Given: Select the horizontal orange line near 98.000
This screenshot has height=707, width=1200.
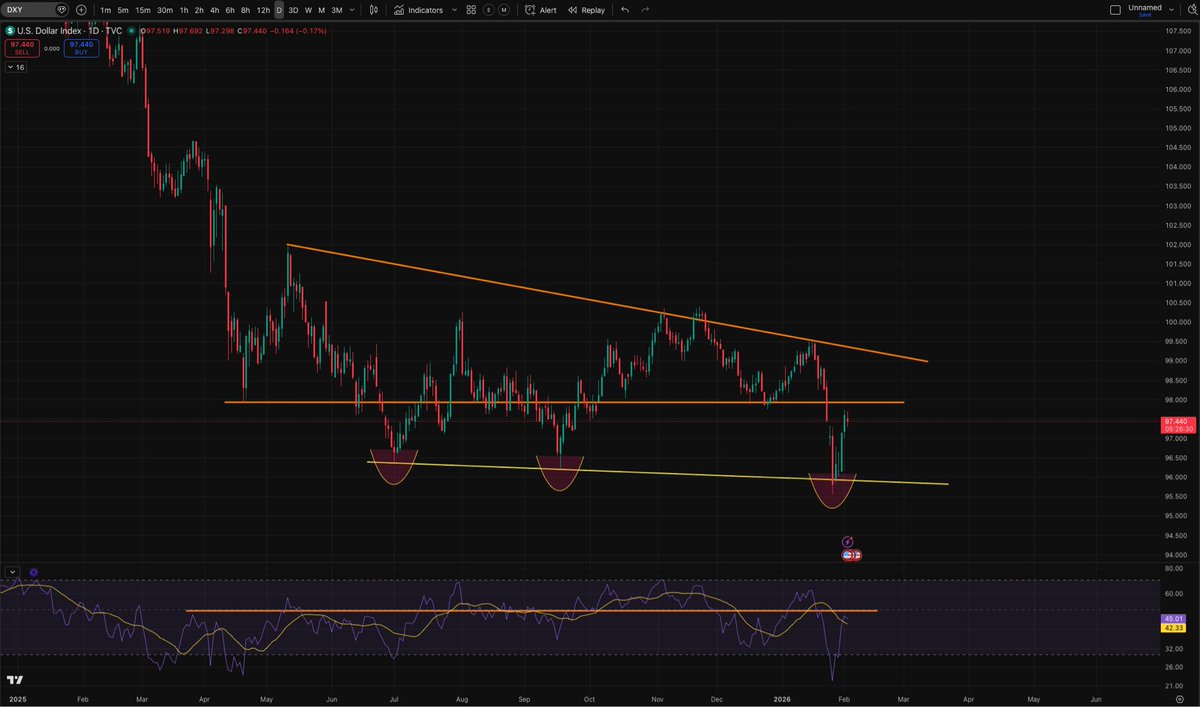Looking at the screenshot, I should pyautogui.click(x=564, y=402).
